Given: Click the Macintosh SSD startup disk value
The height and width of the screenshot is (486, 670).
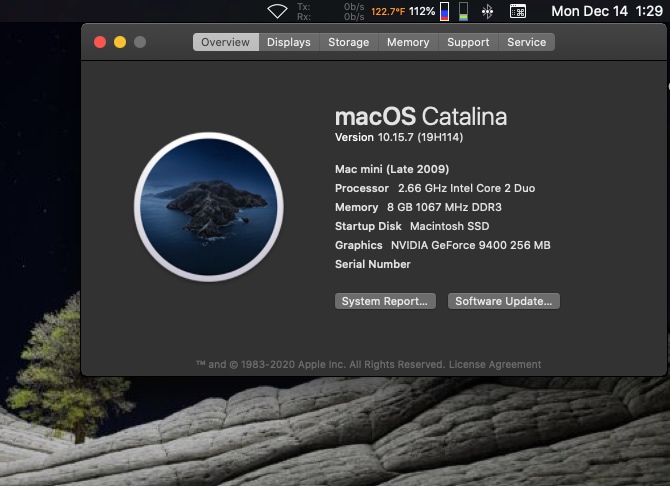Looking at the screenshot, I should [450, 226].
